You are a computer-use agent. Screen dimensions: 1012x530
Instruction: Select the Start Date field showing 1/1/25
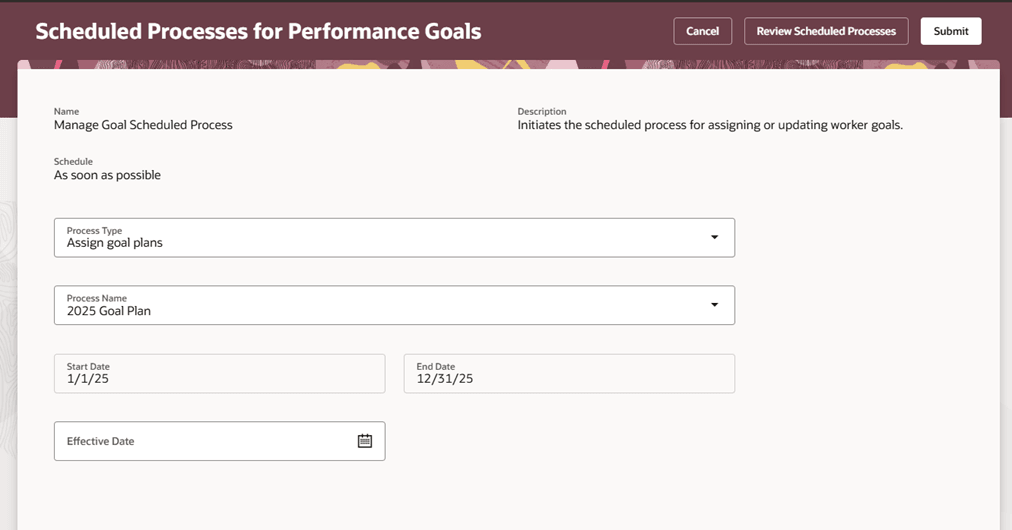point(219,373)
